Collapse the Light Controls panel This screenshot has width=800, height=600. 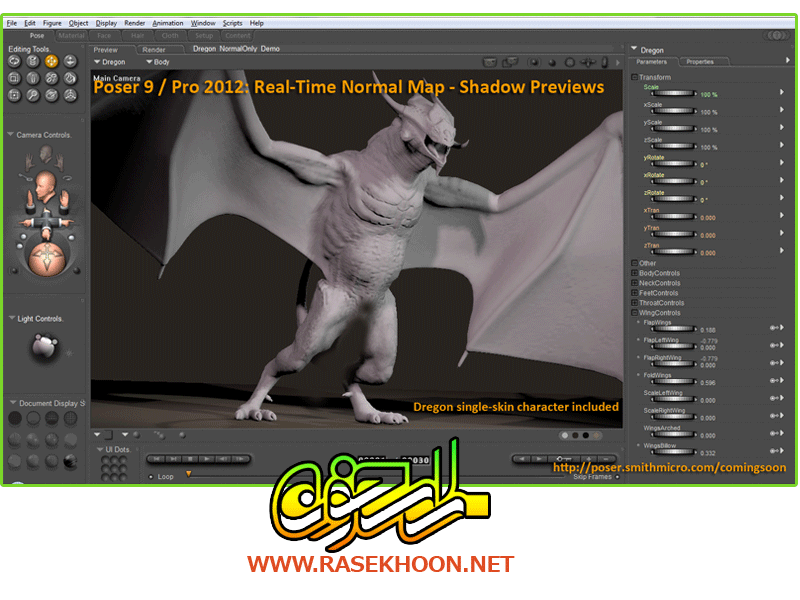click(x=12, y=318)
